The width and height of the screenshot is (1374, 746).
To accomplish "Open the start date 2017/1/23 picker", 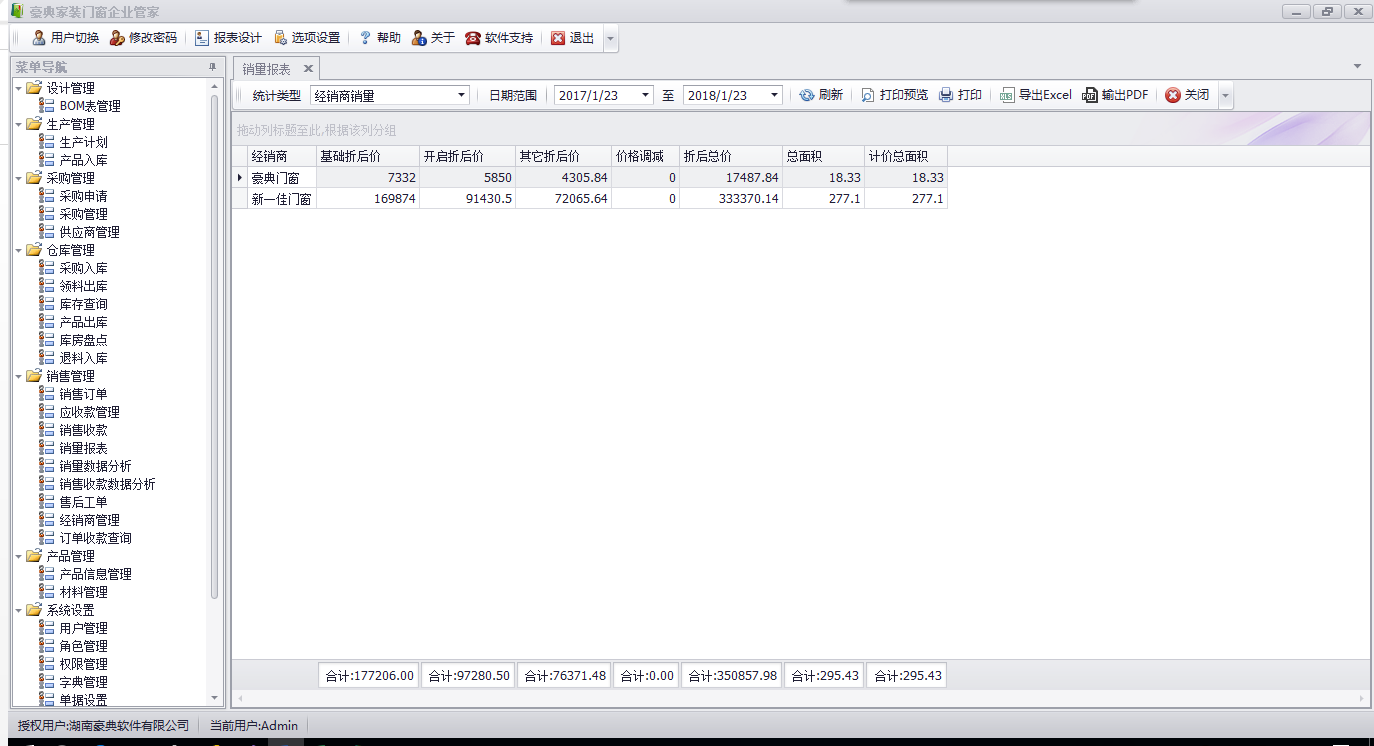I will [644, 95].
